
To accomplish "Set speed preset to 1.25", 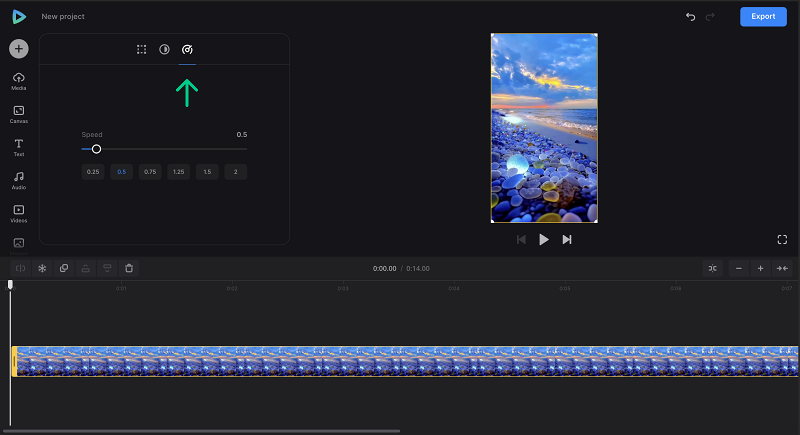I will 179,172.
